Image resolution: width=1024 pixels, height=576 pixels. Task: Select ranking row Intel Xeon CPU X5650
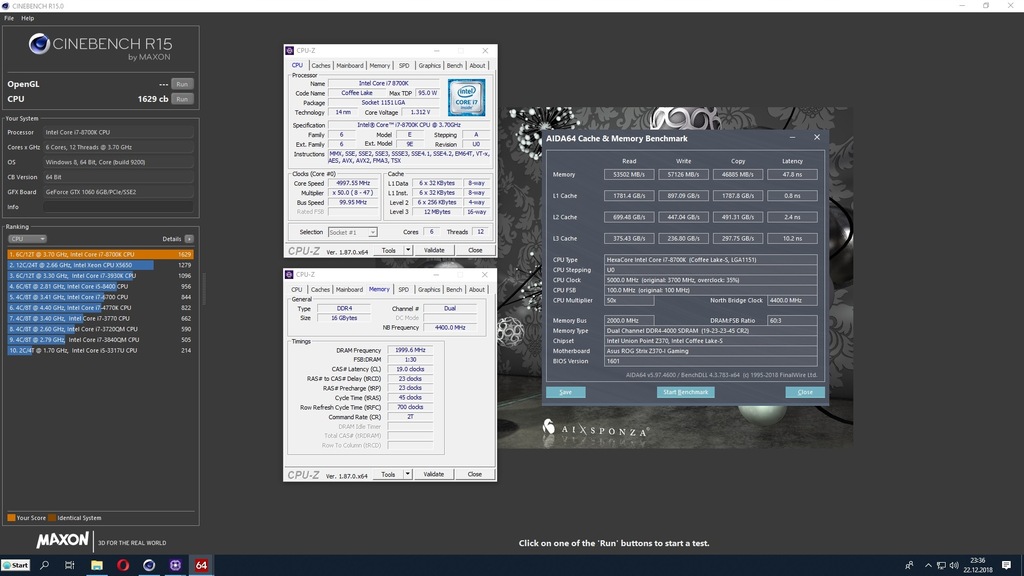101,265
